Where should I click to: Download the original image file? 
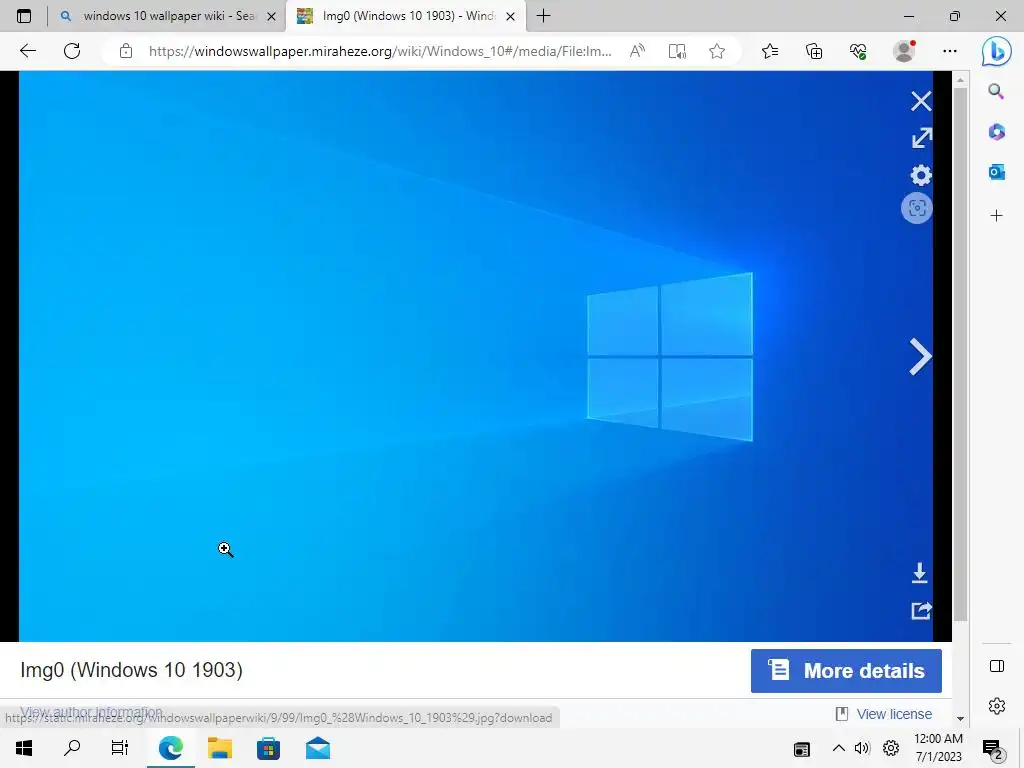coord(920,573)
